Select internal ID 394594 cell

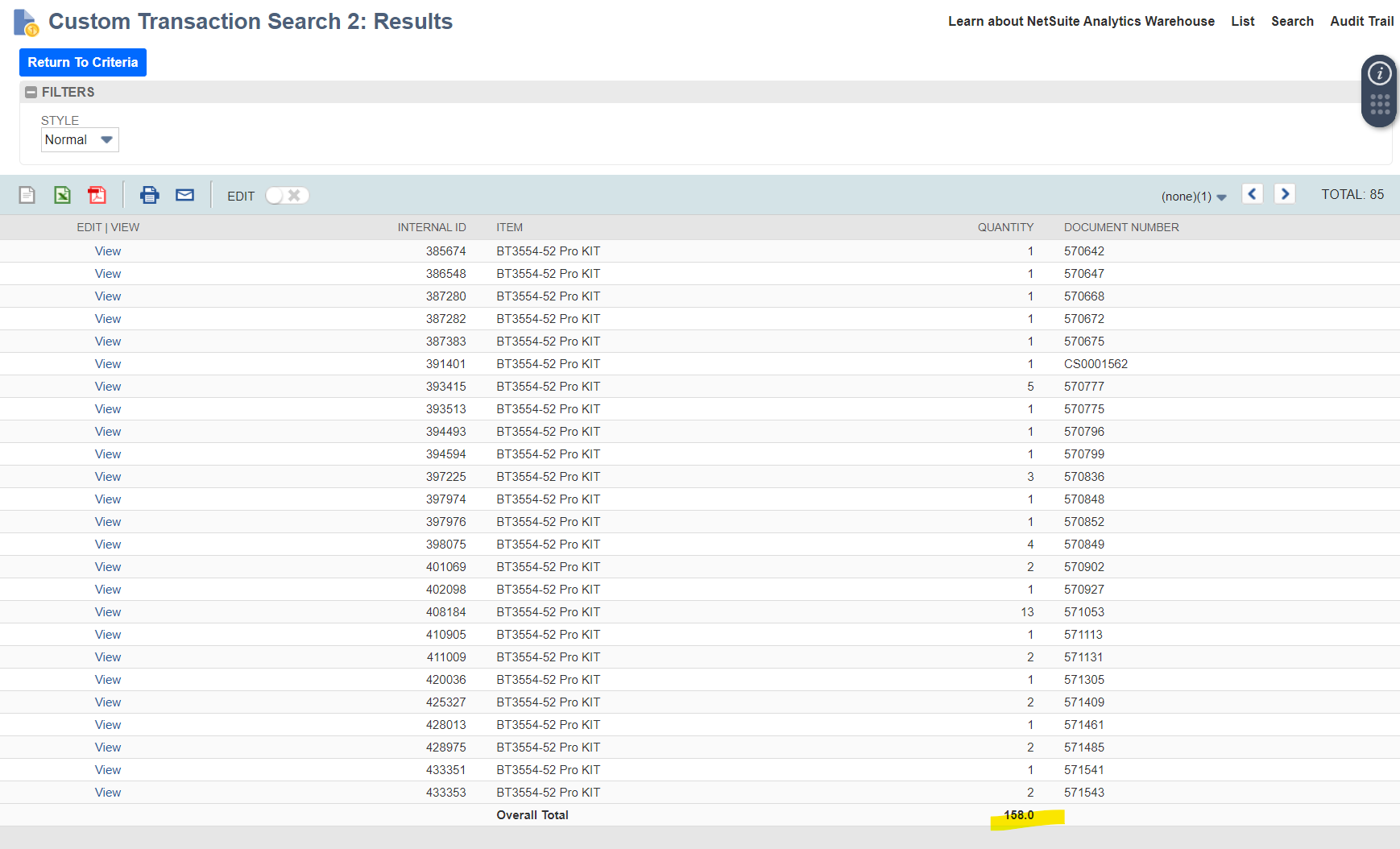click(446, 454)
